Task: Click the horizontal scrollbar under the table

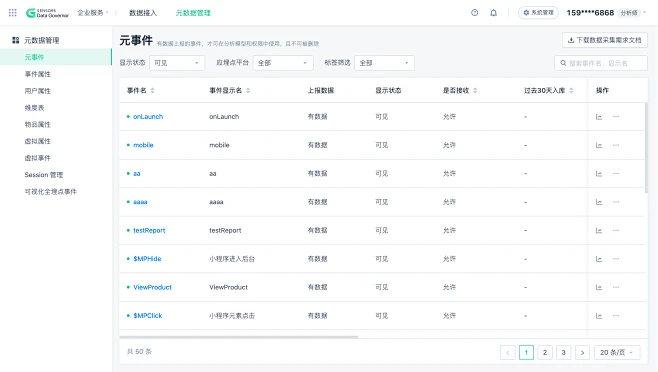Action: [238, 337]
